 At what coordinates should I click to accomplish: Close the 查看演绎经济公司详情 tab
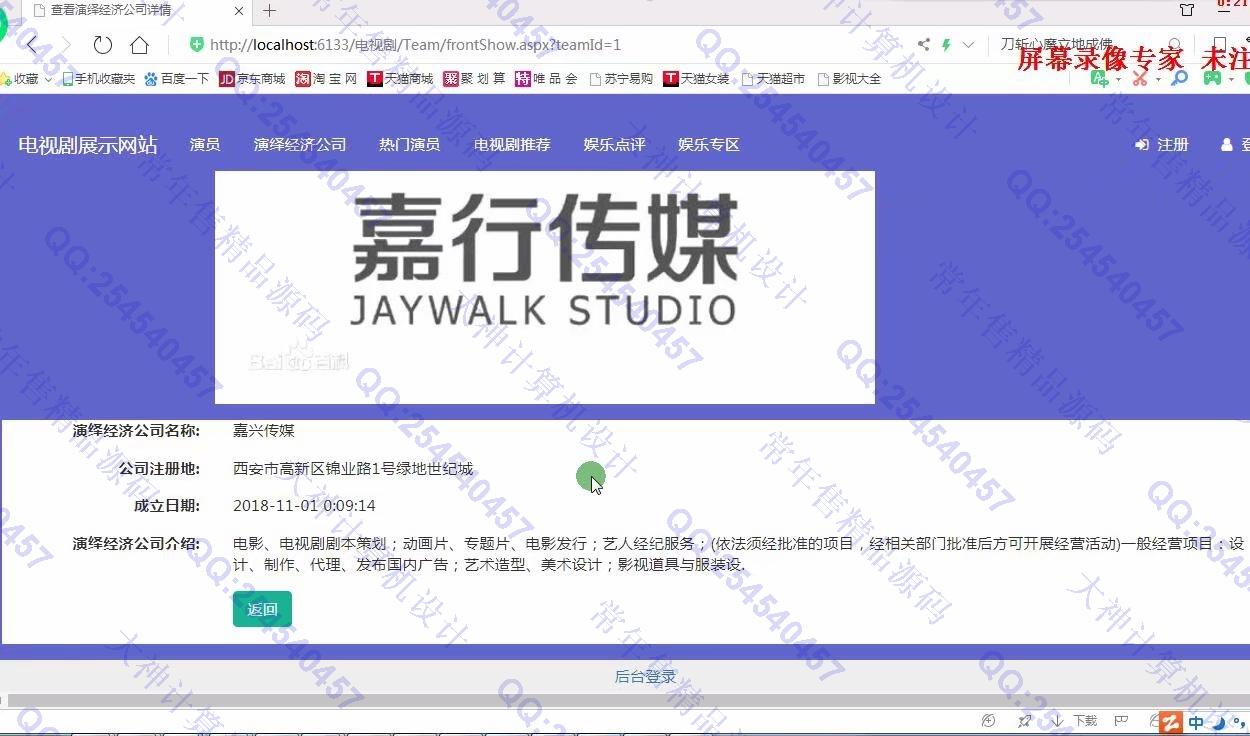[x=239, y=12]
